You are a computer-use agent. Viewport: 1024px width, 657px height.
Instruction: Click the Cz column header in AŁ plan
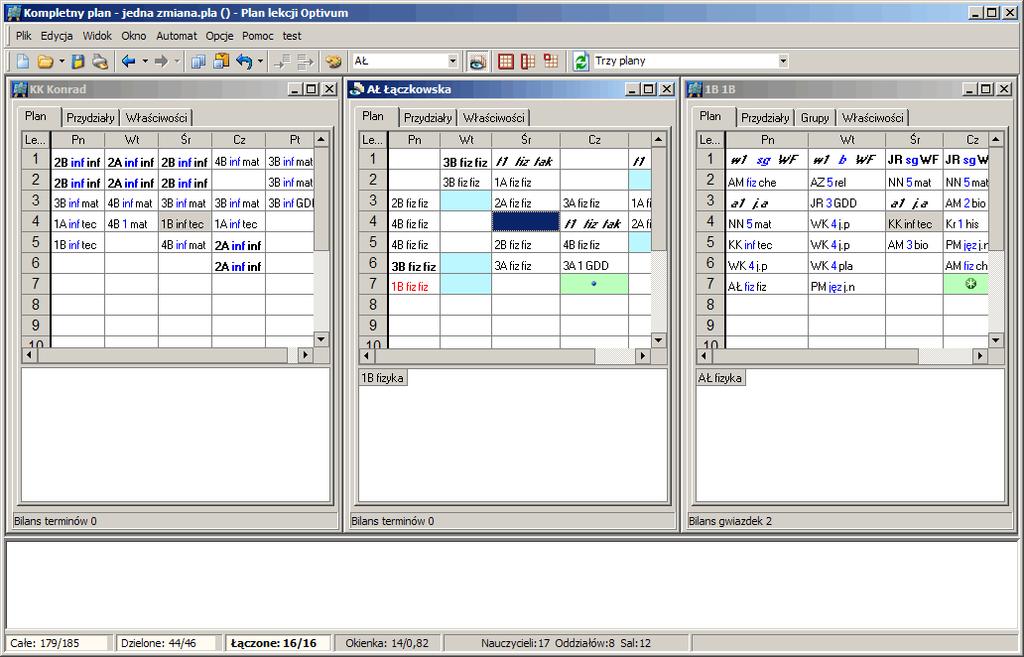click(x=594, y=140)
